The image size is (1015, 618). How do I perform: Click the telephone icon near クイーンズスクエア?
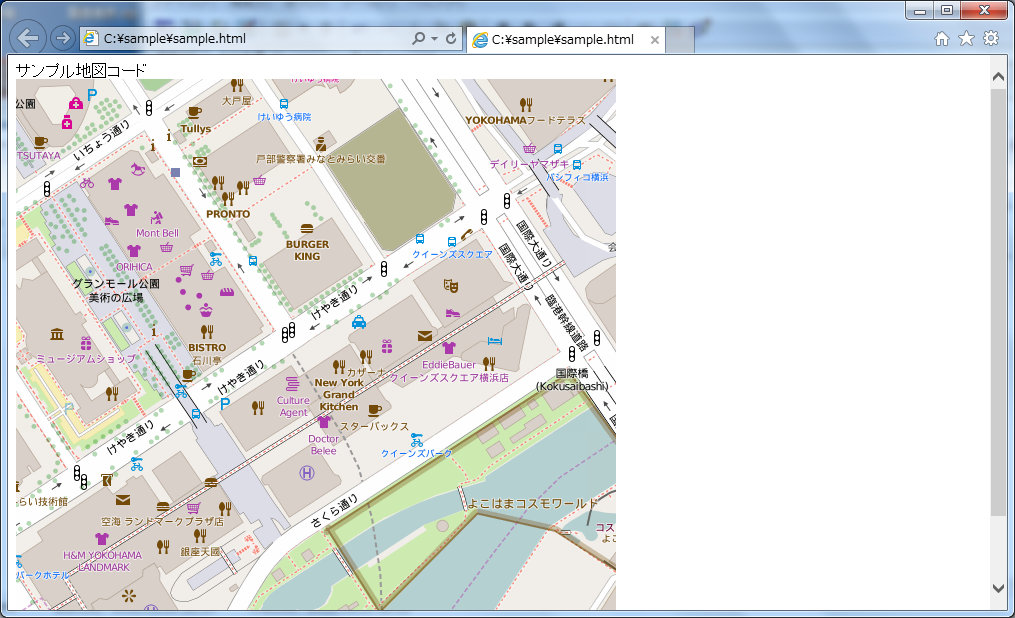[x=466, y=234]
